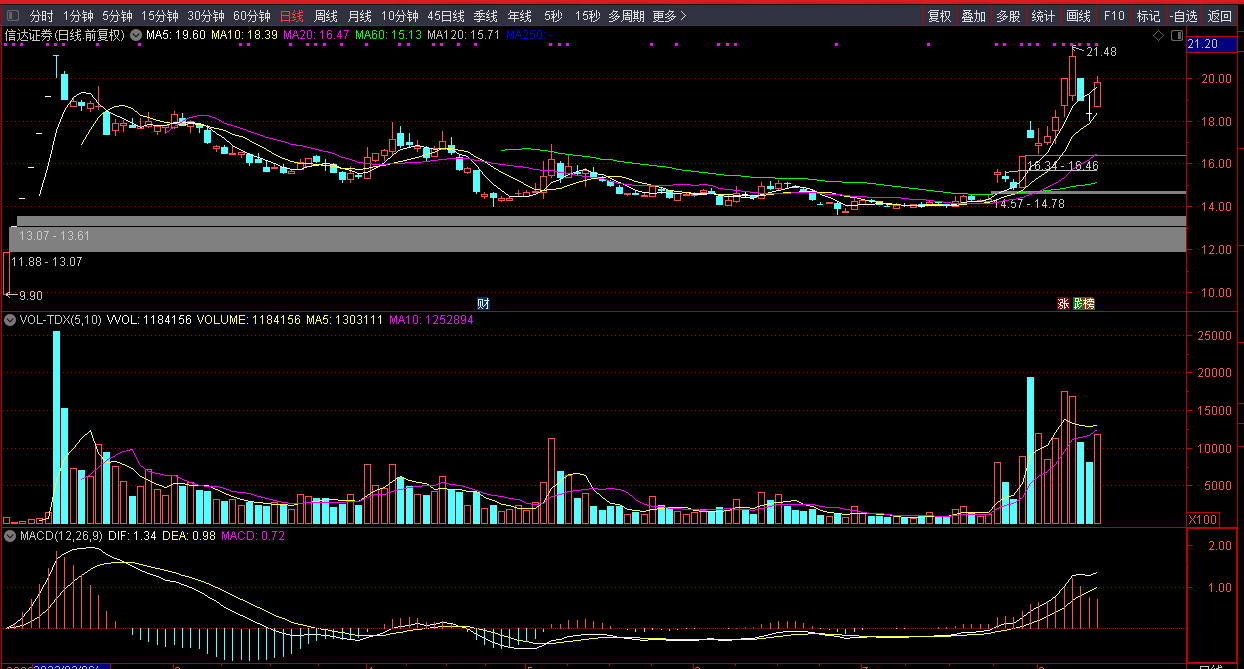Click the diamond marker icon above the price axis
The width and height of the screenshot is (1244, 669).
point(1158,35)
